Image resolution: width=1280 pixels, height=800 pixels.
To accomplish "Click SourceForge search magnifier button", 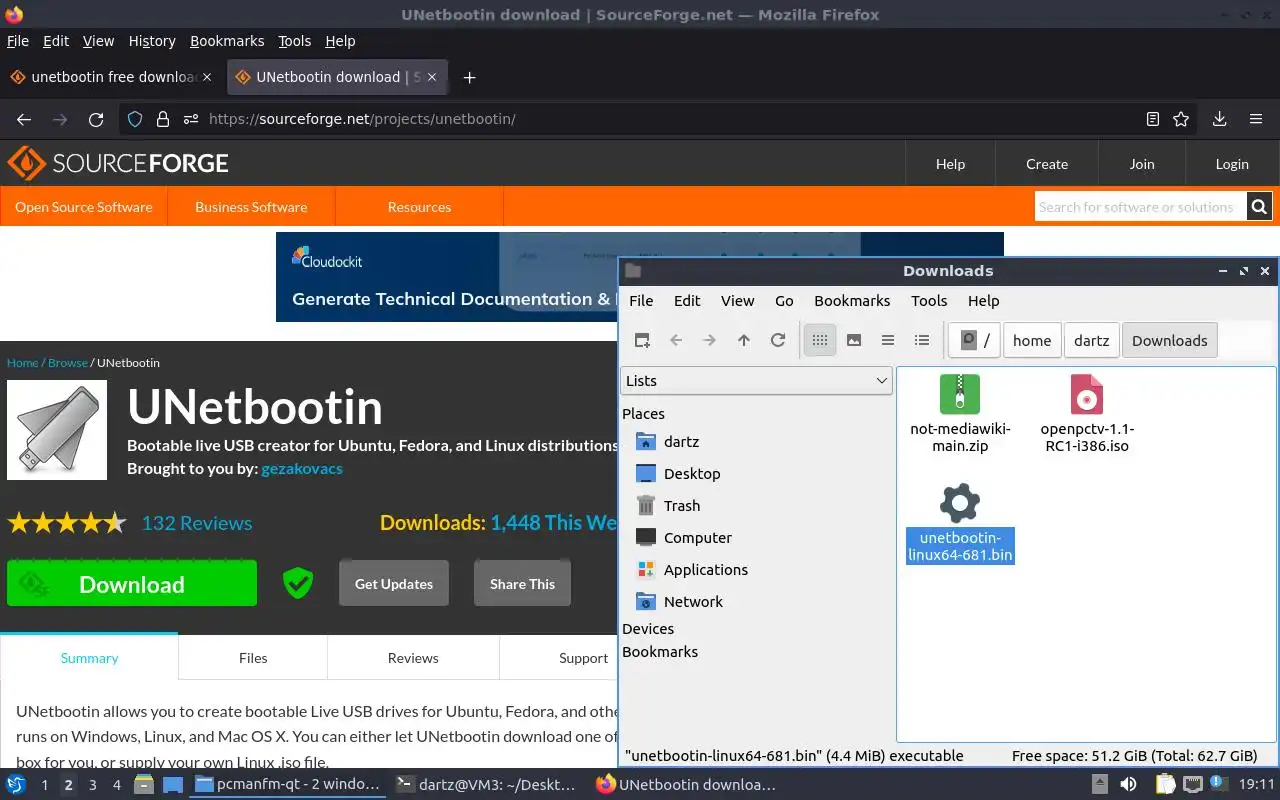I will point(1259,207).
